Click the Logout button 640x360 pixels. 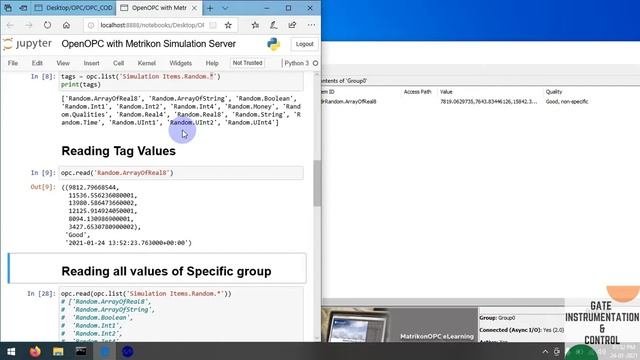[304, 44]
